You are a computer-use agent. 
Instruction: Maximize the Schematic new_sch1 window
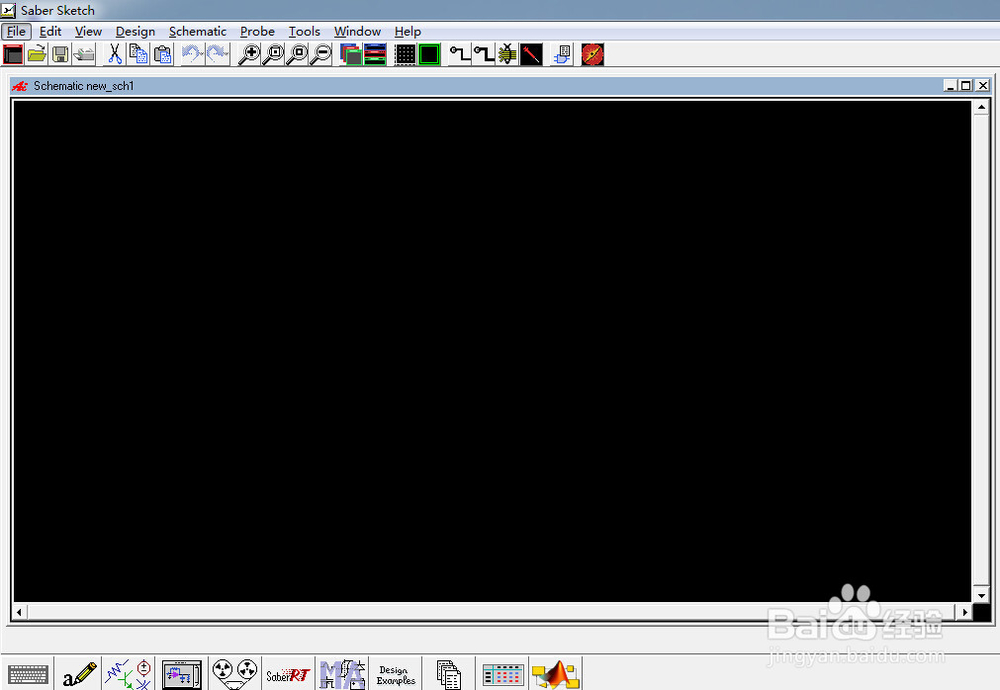(x=966, y=85)
